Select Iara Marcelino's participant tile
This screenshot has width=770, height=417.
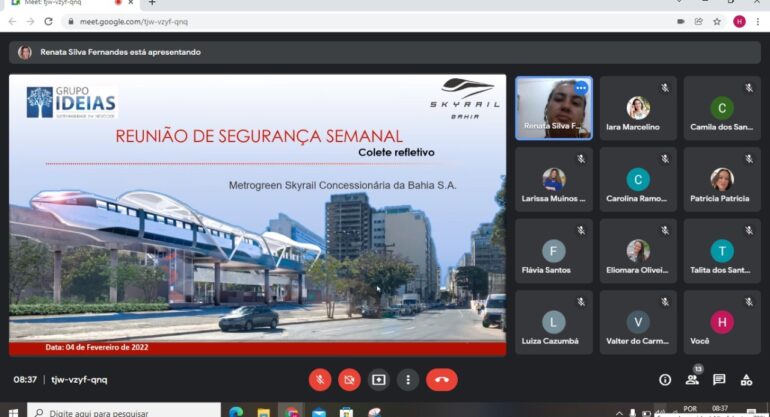(x=637, y=108)
